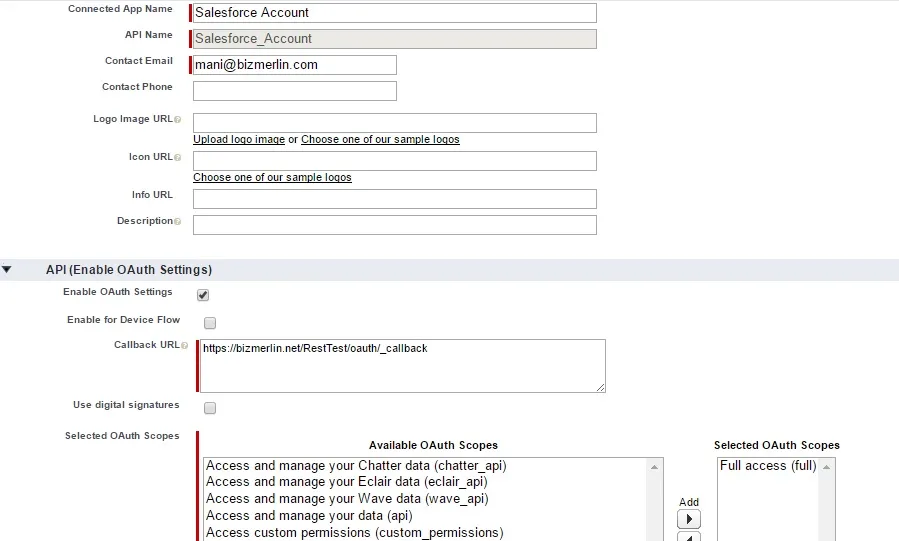Collapse the API (Enable OAuth Settings) section
The image size is (899, 541).
[6, 269]
